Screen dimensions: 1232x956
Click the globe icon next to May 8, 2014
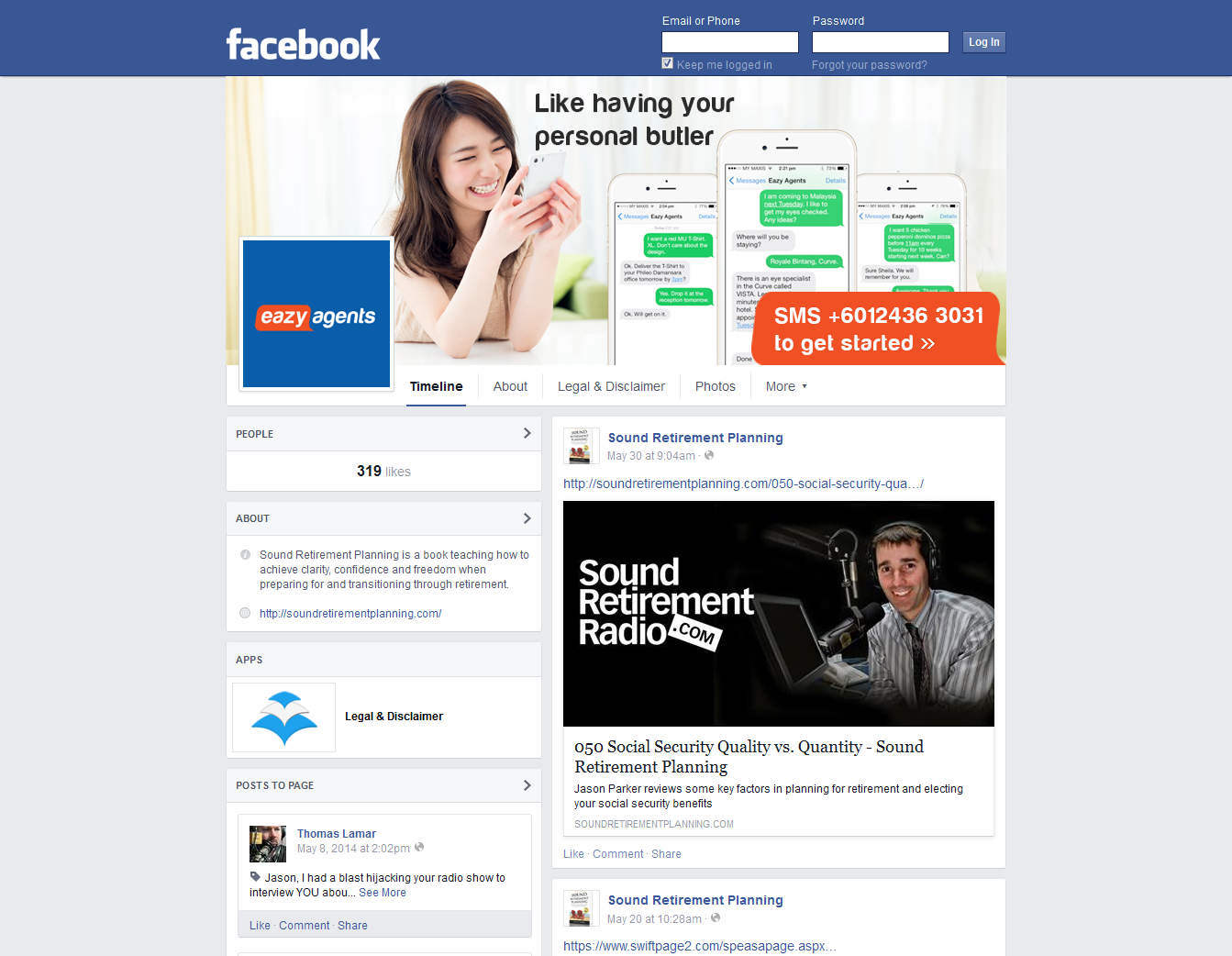[419, 847]
